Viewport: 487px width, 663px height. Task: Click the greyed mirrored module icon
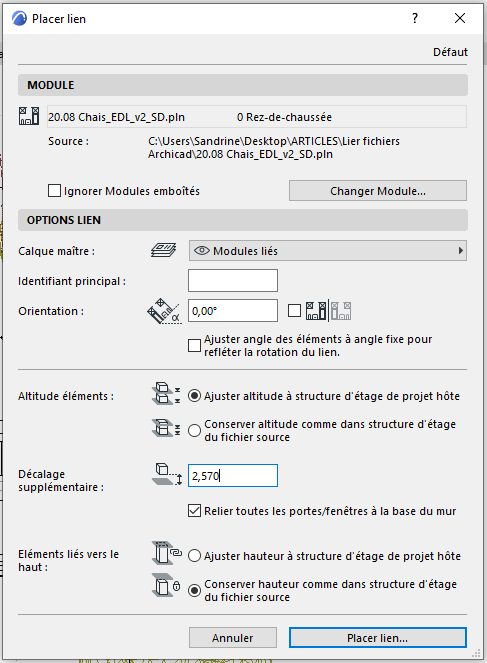tap(341, 311)
